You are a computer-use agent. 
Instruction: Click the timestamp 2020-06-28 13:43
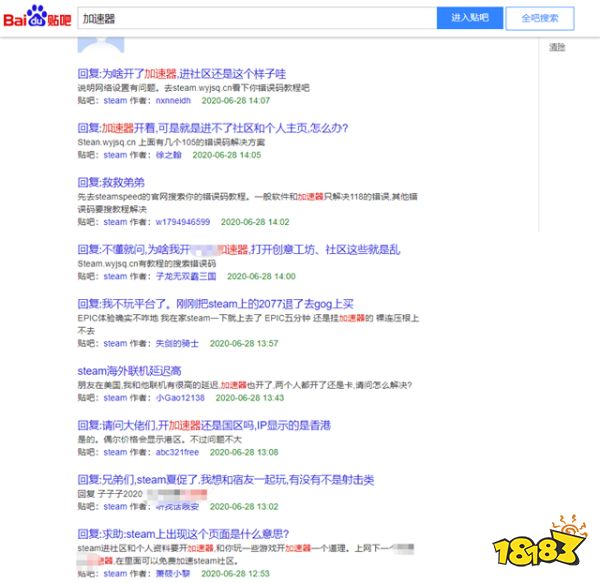pos(250,398)
